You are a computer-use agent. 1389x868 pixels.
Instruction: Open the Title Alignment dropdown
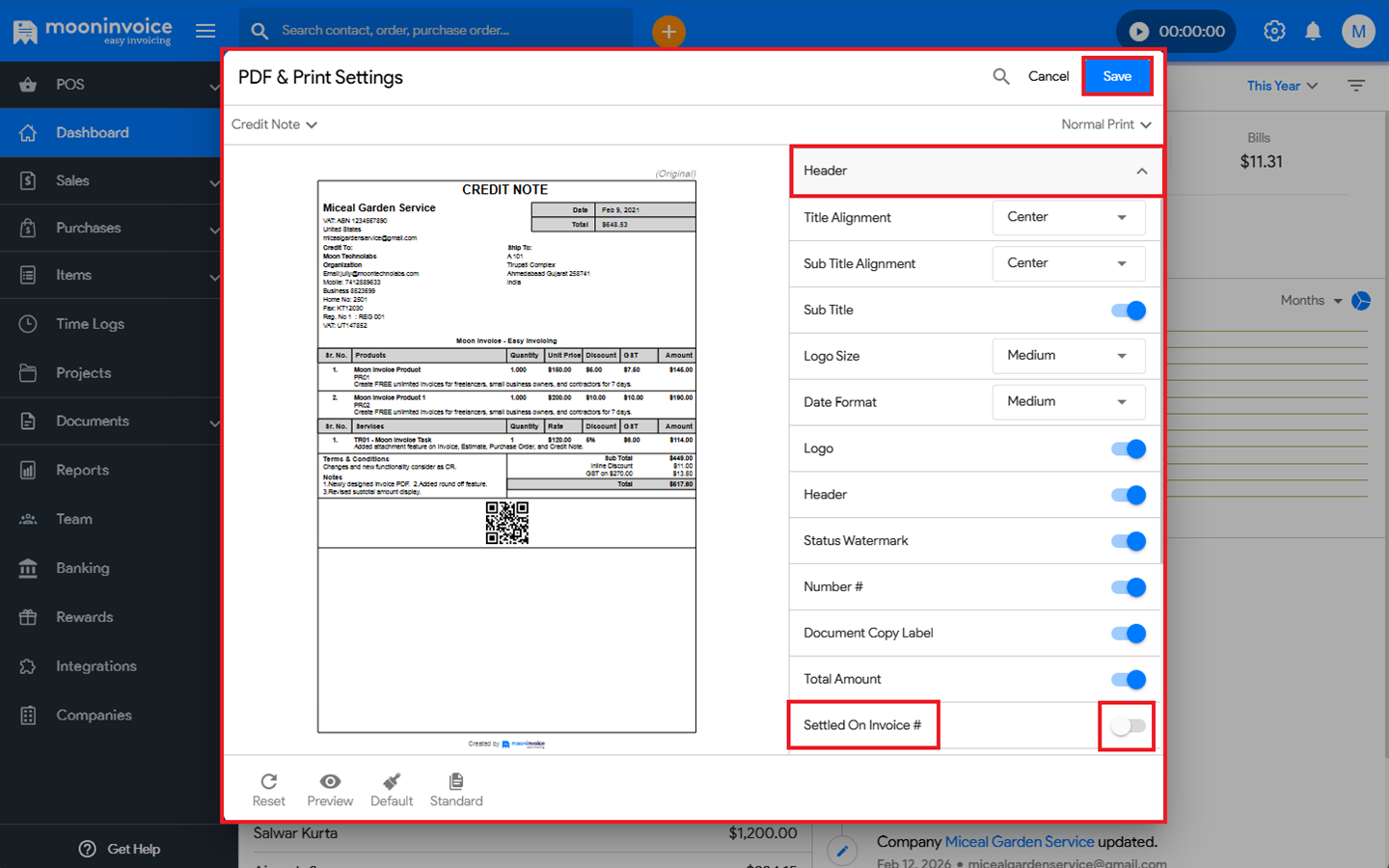1068,217
